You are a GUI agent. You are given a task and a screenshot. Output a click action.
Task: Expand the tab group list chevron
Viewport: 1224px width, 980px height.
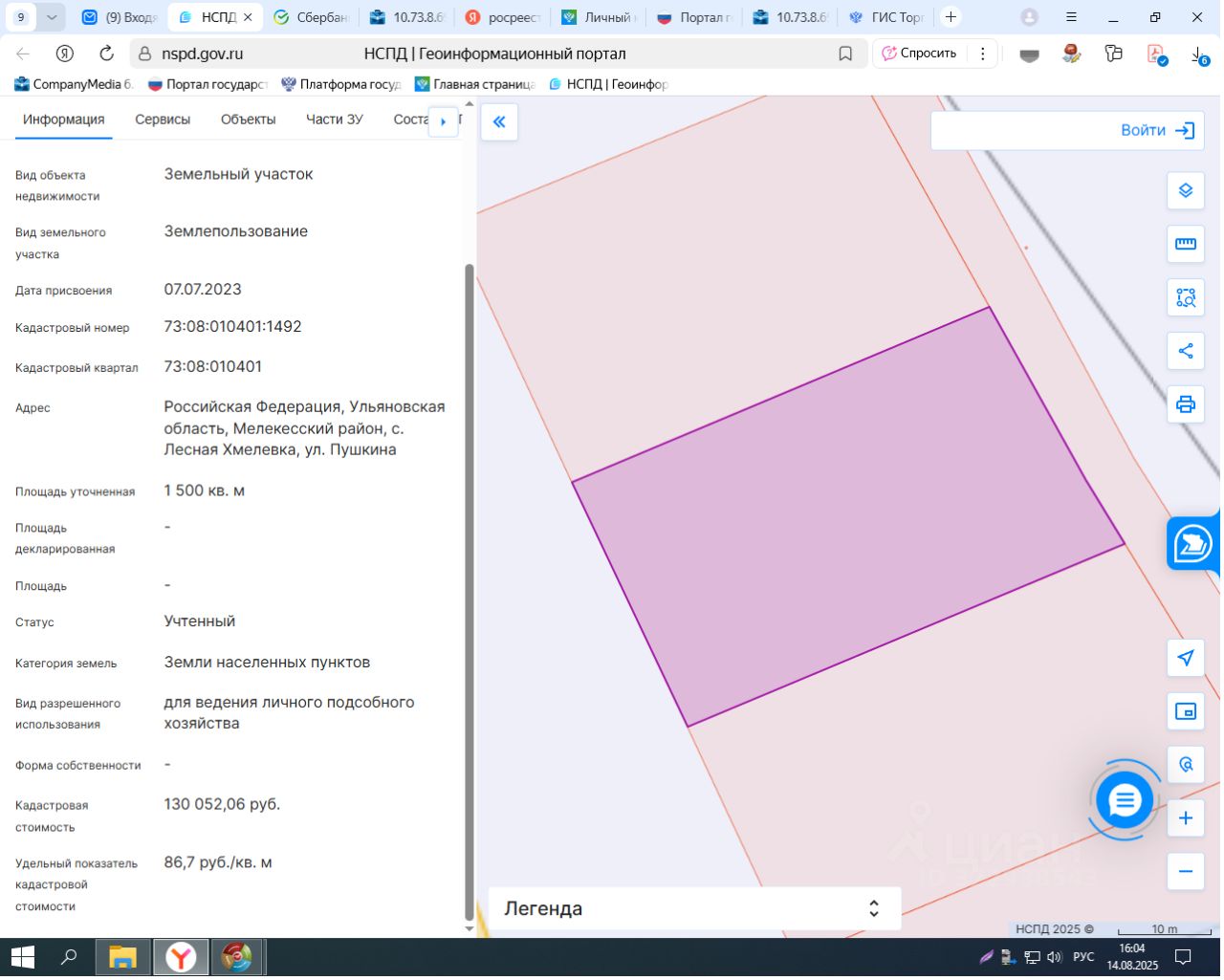[x=52, y=17]
